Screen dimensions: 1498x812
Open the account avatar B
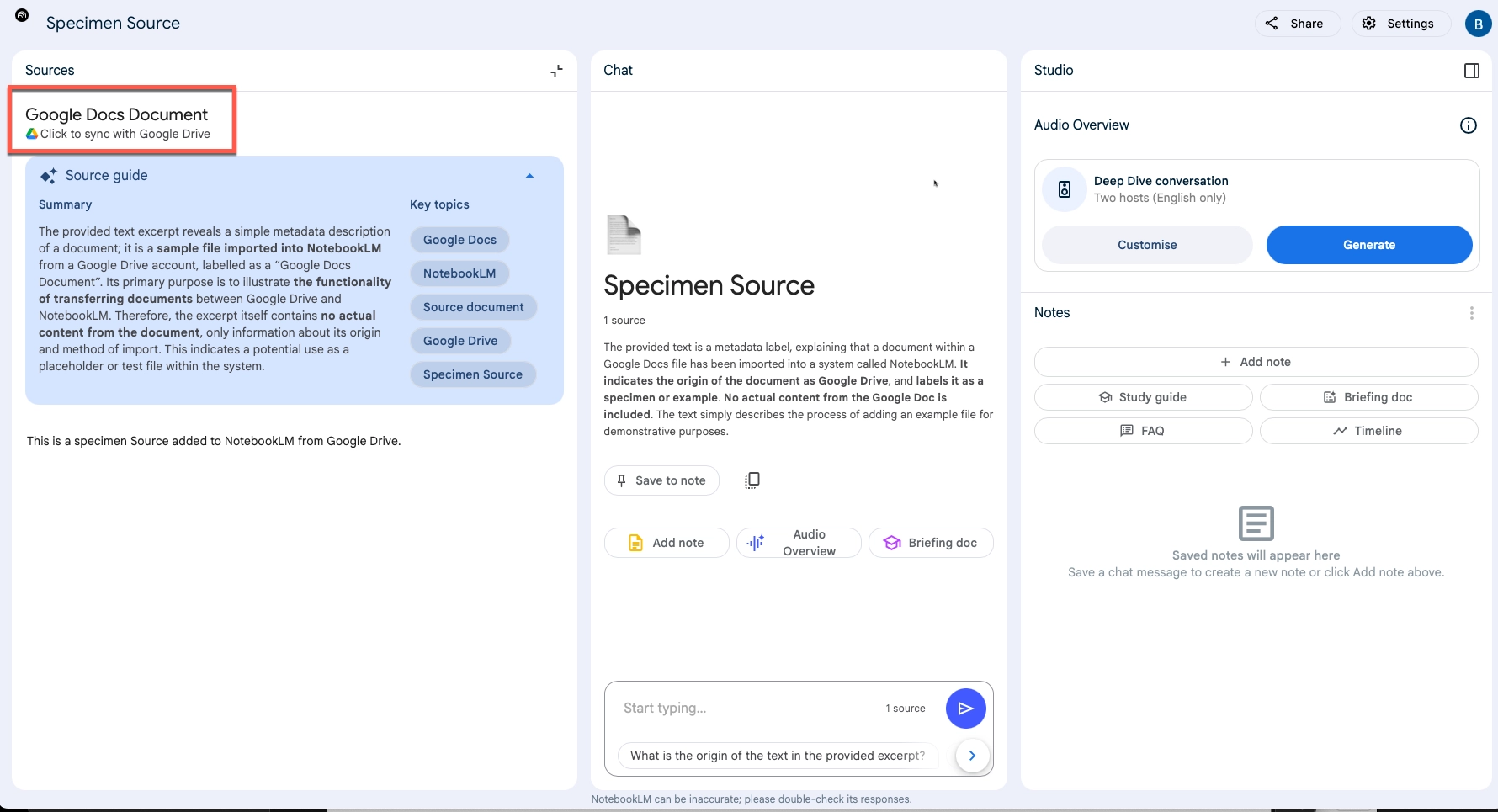click(1478, 24)
